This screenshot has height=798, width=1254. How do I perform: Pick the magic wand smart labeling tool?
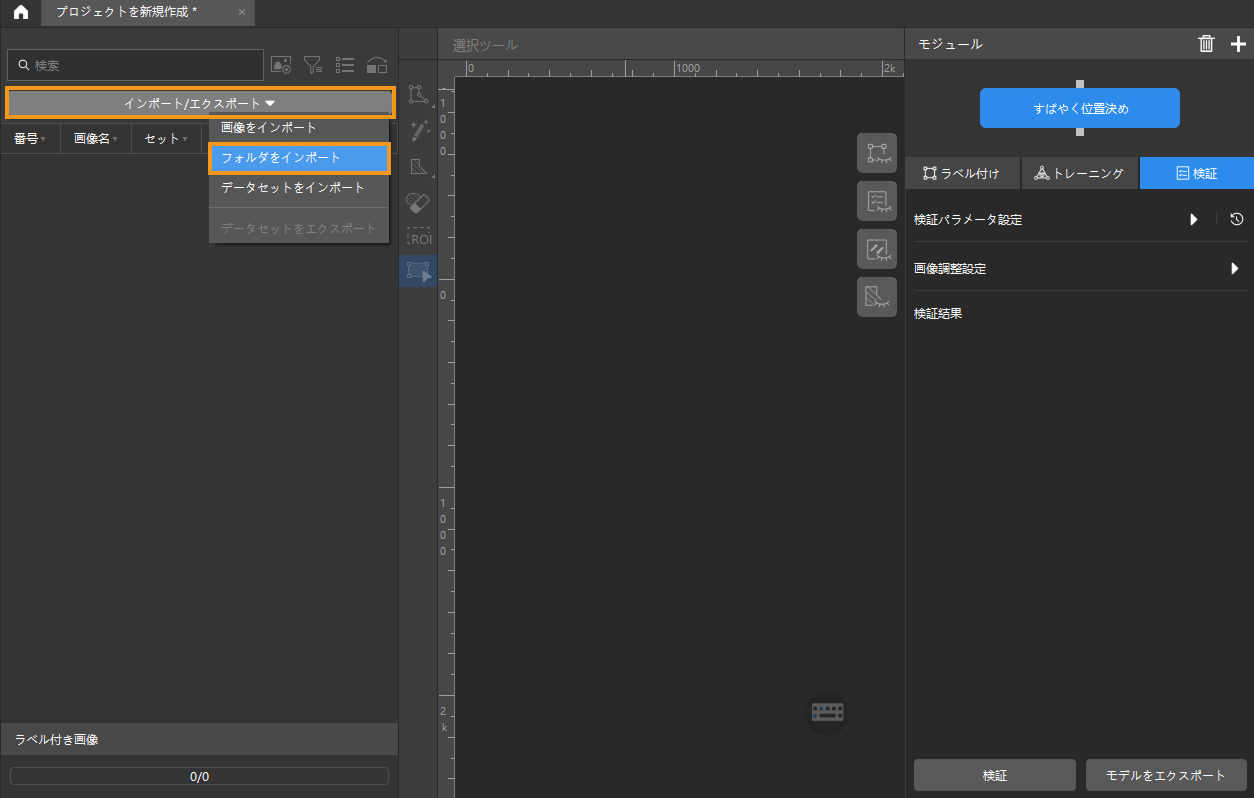[419, 130]
